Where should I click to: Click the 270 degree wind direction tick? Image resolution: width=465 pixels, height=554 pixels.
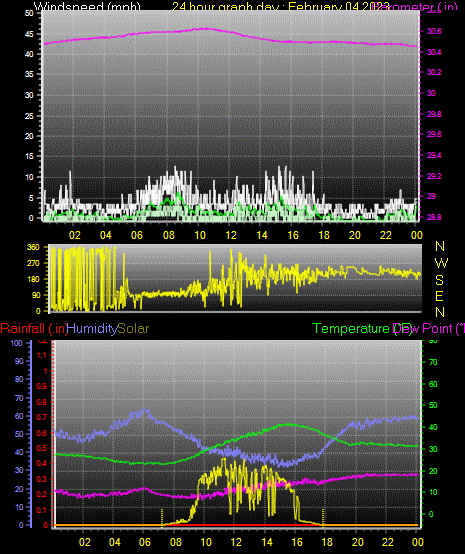coord(33,263)
